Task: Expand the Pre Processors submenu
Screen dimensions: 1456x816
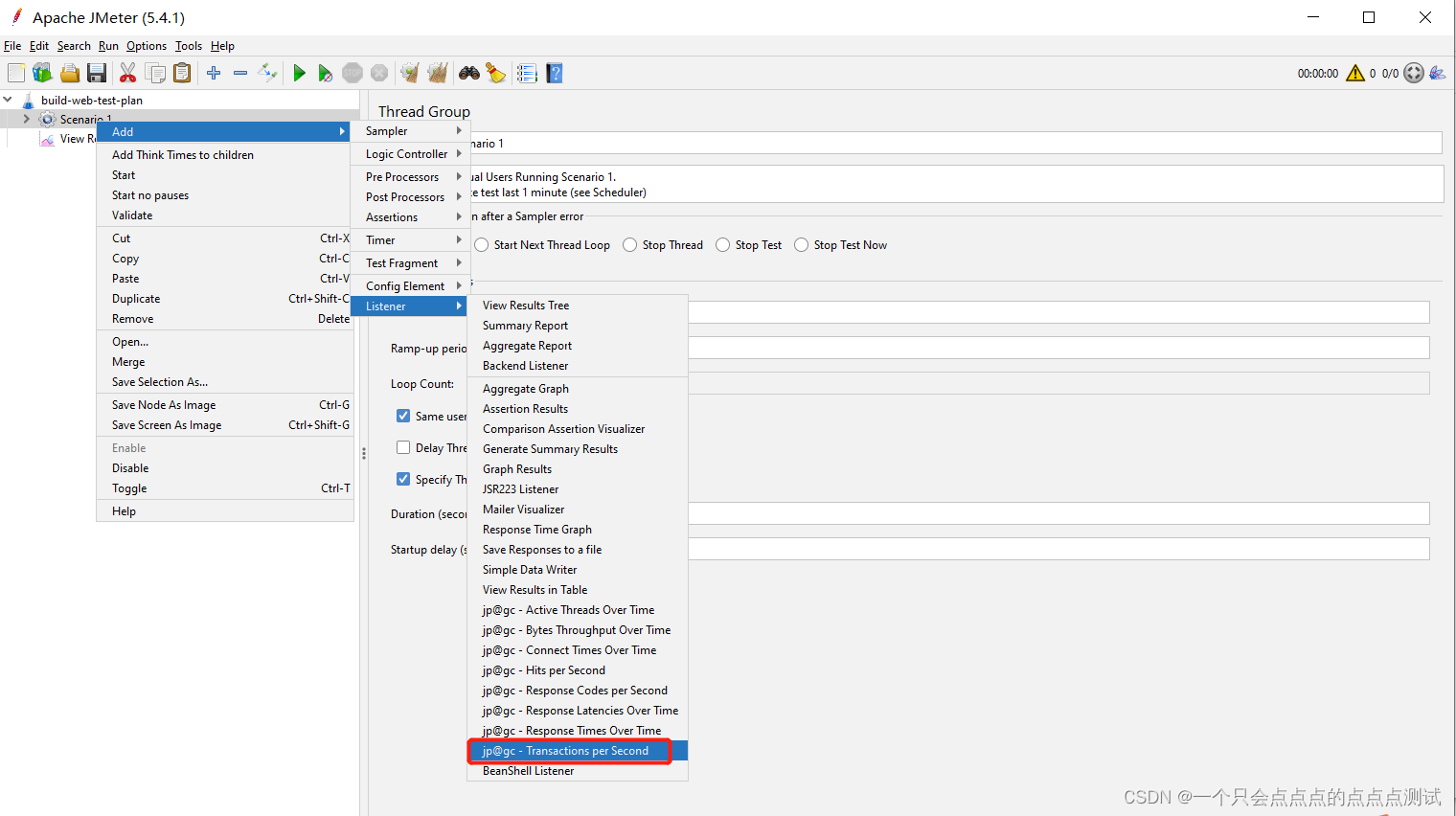Action: 412,177
